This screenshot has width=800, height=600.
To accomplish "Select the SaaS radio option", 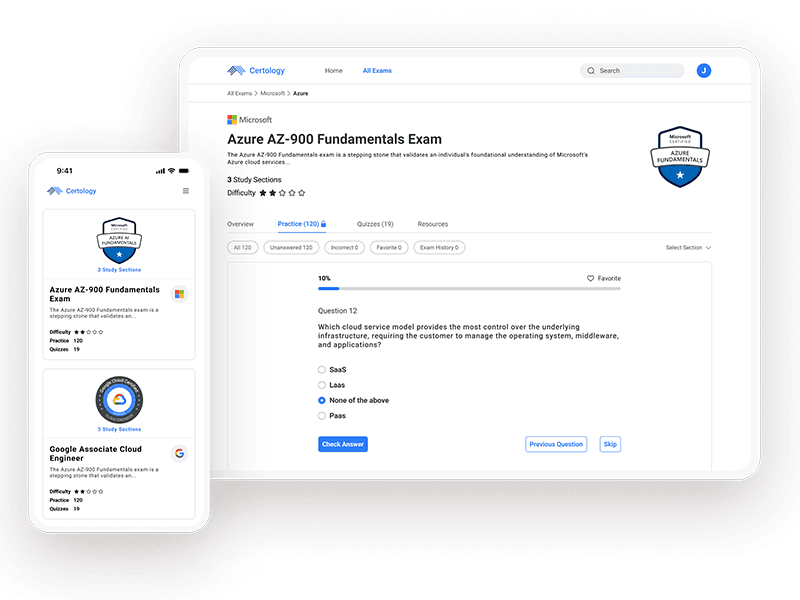I will [x=322, y=370].
